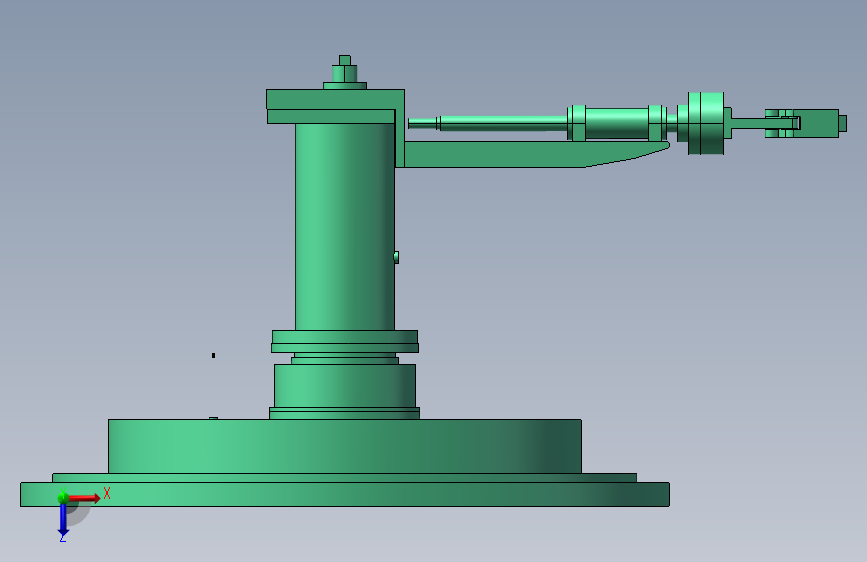Select the large flange disc right of the cylinder
867x562 pixels.
pyautogui.click(x=706, y=123)
